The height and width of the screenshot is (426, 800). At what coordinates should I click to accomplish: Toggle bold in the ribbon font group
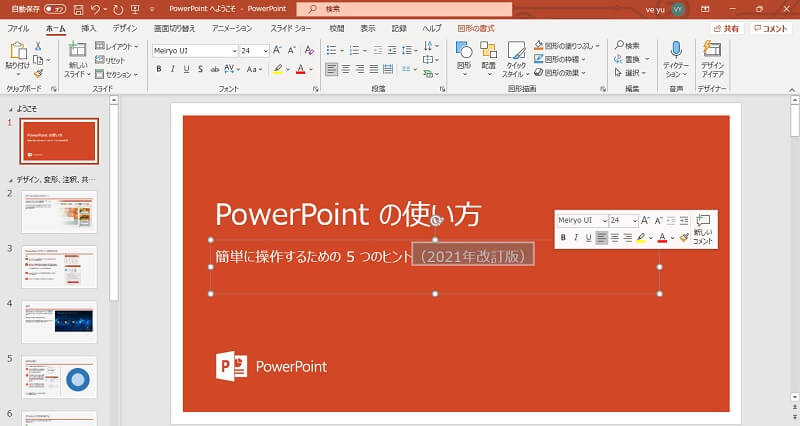[x=159, y=69]
